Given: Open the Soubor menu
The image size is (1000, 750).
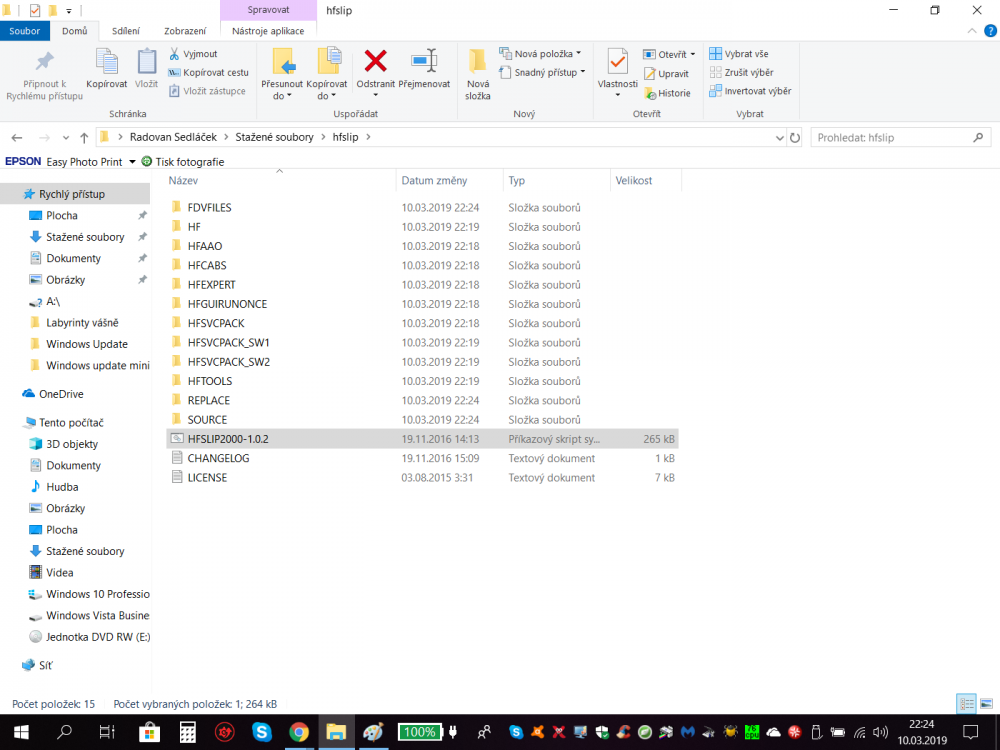Looking at the screenshot, I should pyautogui.click(x=24, y=31).
